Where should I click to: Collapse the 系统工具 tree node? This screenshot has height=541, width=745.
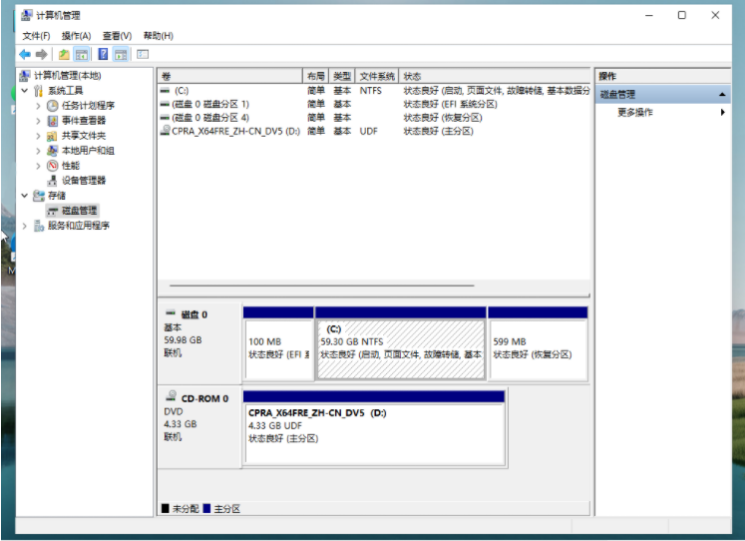(x=25, y=90)
